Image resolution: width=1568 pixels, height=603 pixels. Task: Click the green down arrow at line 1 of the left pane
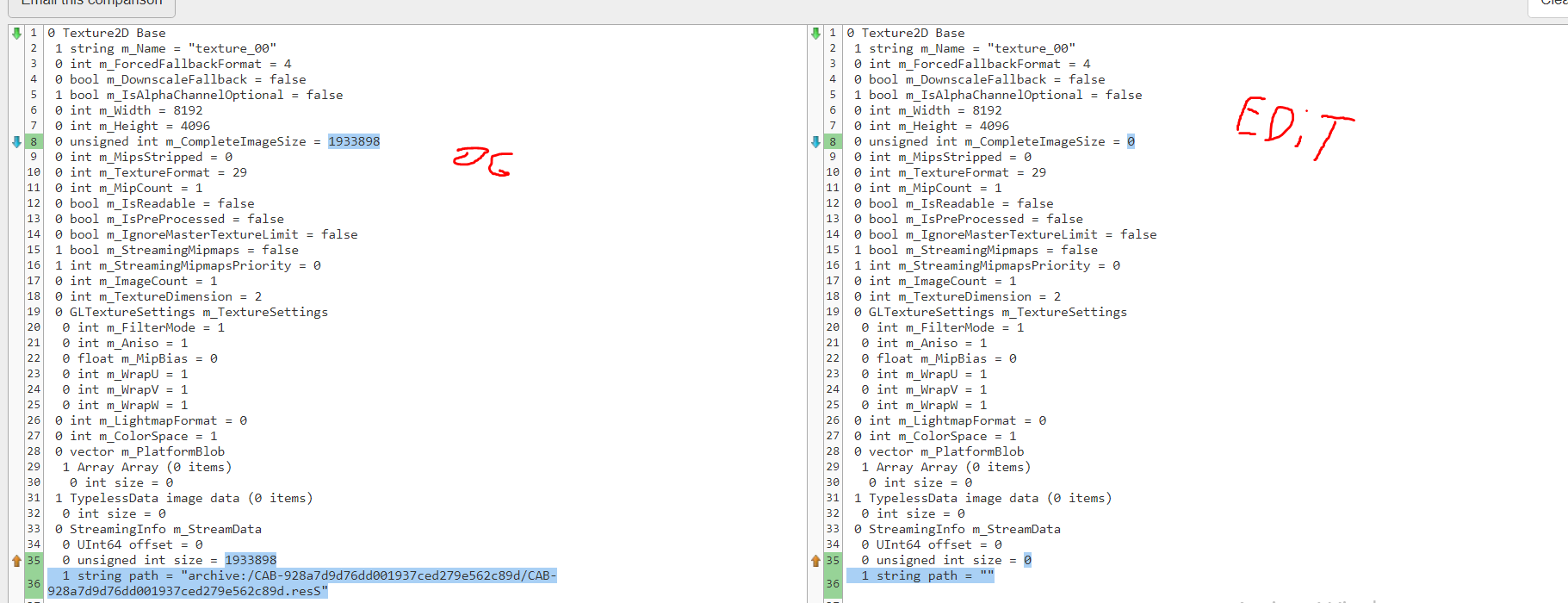16,34
